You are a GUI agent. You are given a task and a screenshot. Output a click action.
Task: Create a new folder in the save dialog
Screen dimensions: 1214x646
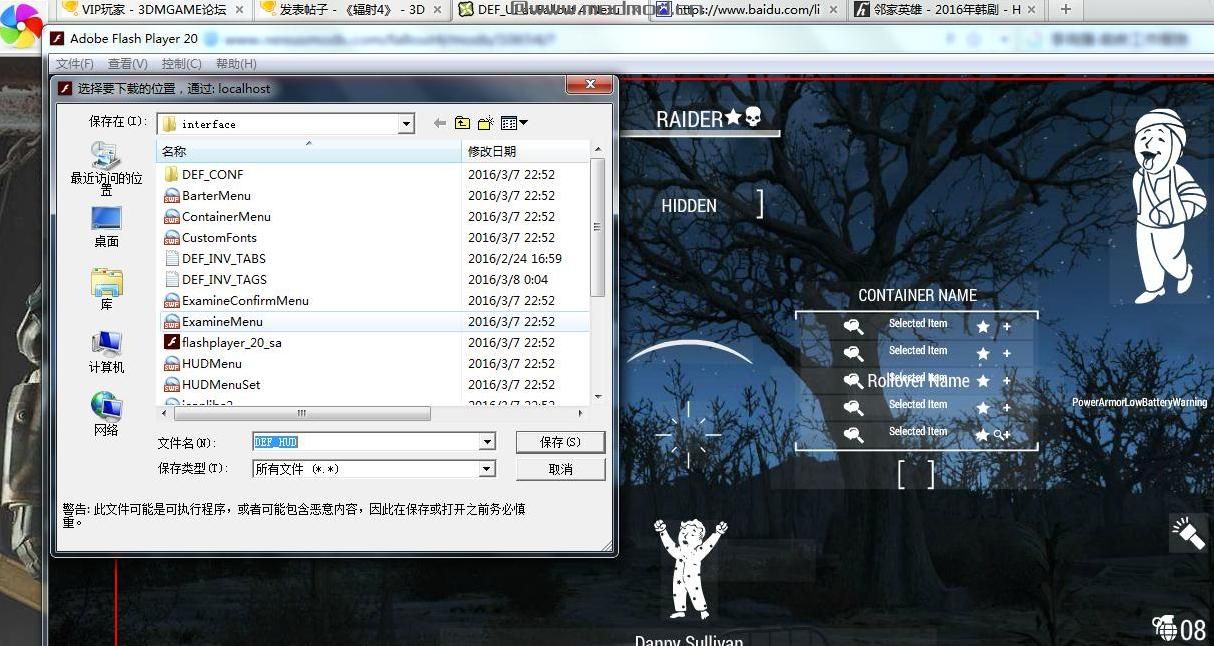[486, 123]
